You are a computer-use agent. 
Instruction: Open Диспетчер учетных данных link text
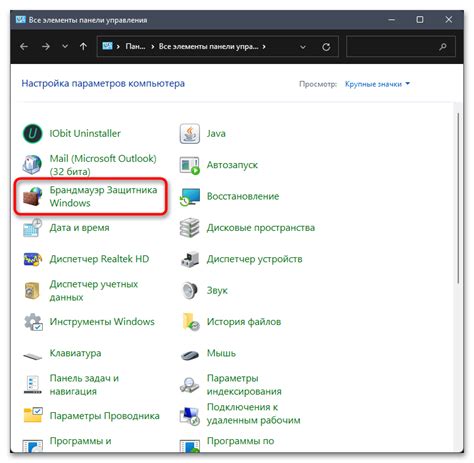pyautogui.click(x=94, y=290)
